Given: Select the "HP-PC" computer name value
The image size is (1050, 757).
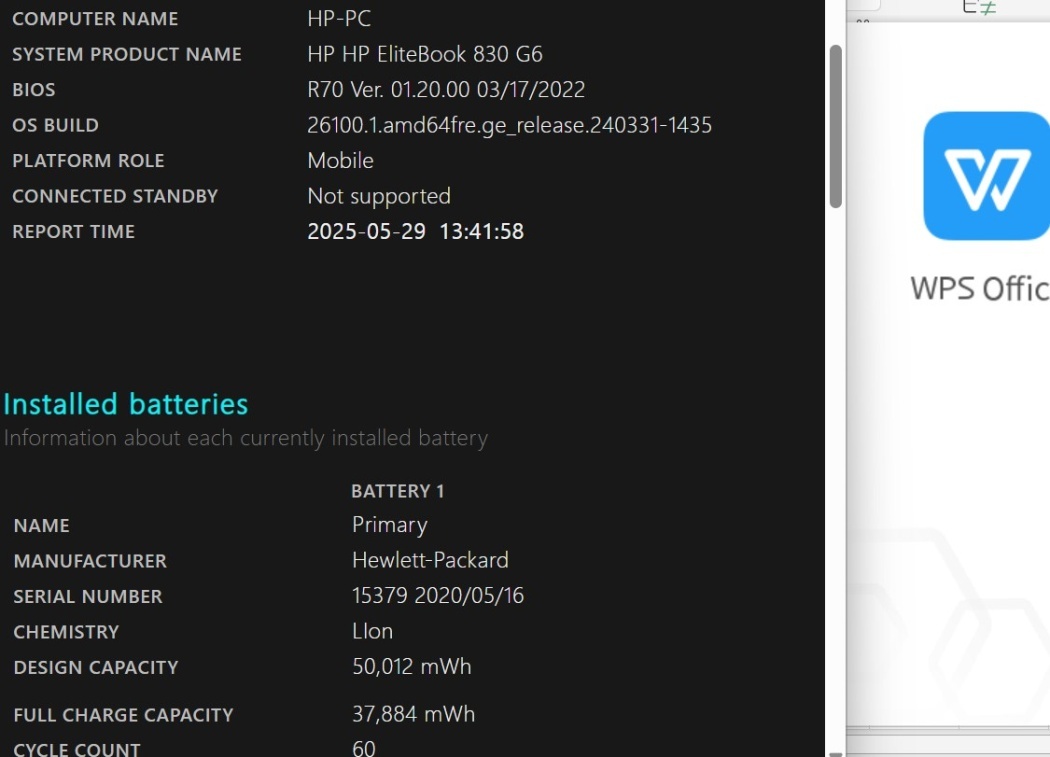Looking at the screenshot, I should click(339, 18).
